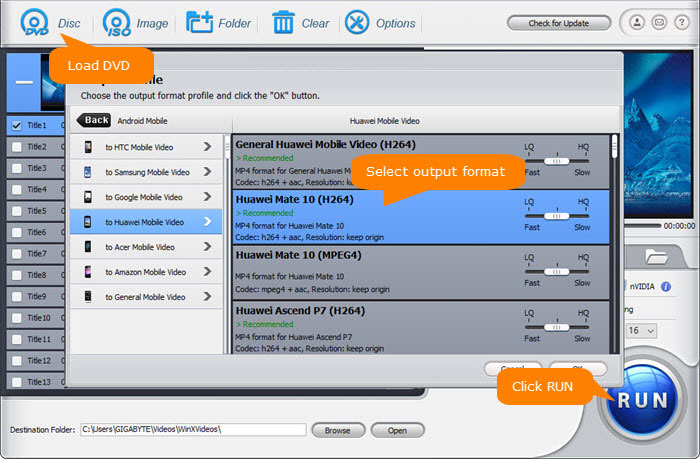Click Check for Update button
700x459 pixels.
click(558, 23)
